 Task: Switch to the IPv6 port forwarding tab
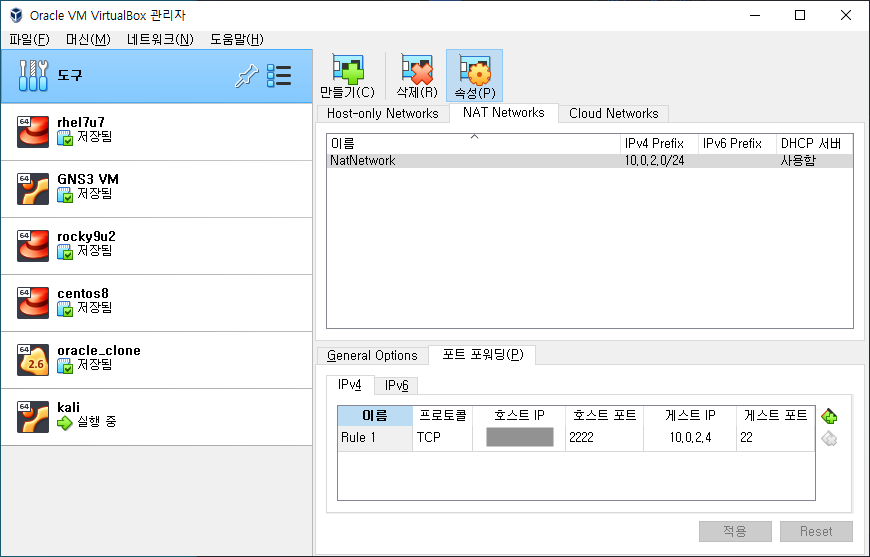point(396,385)
